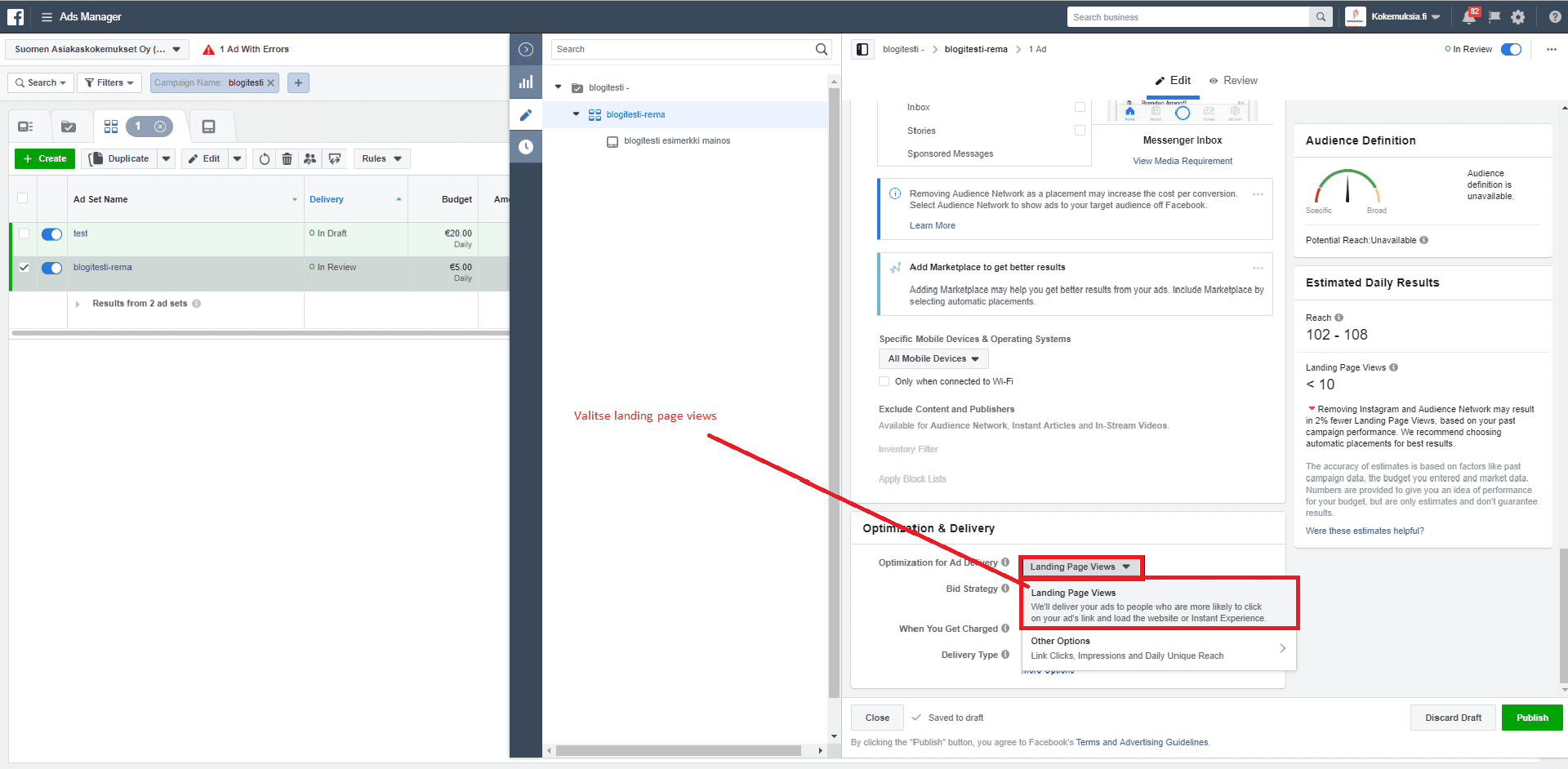
Task: Expand Results from 2 ad sets
Action: coord(78,304)
